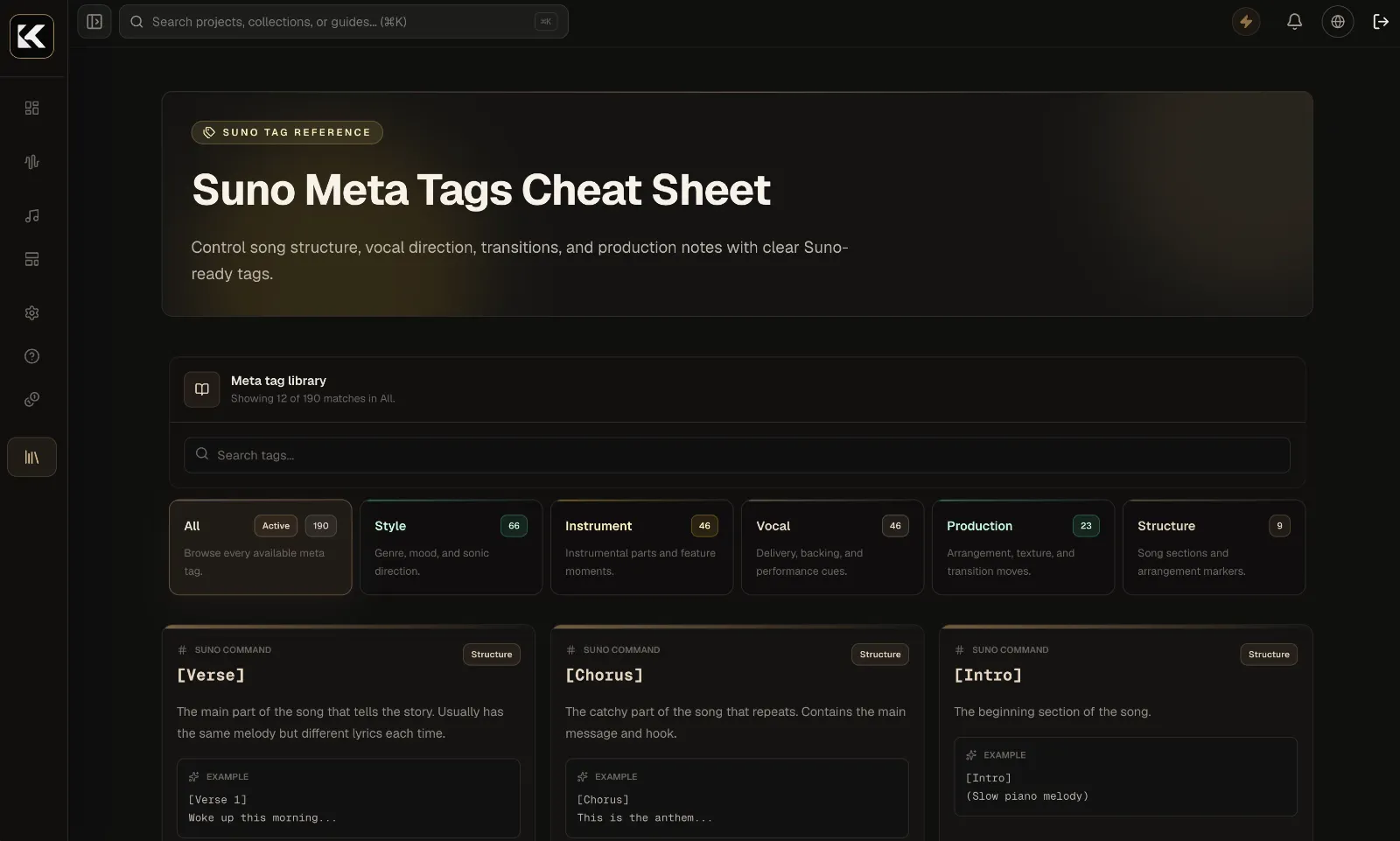
Task: Select the Production category tab
Action: coord(1024,547)
